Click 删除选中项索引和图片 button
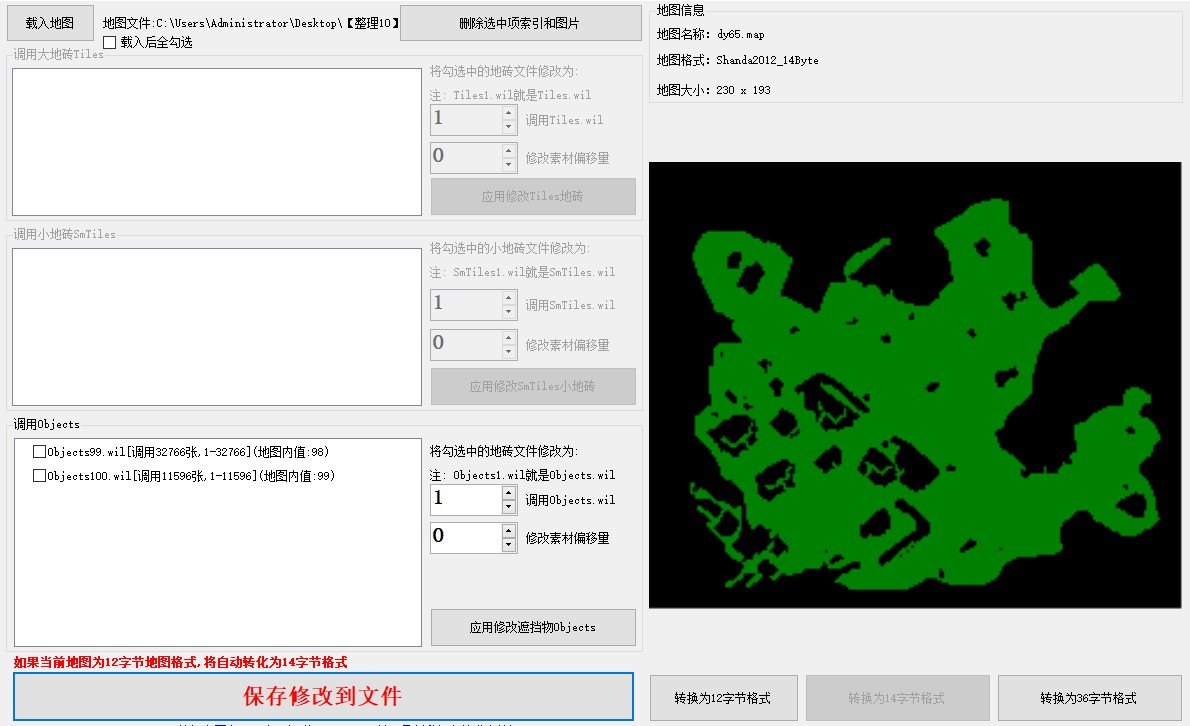Screen dimensions: 1190x726 pos(520,23)
